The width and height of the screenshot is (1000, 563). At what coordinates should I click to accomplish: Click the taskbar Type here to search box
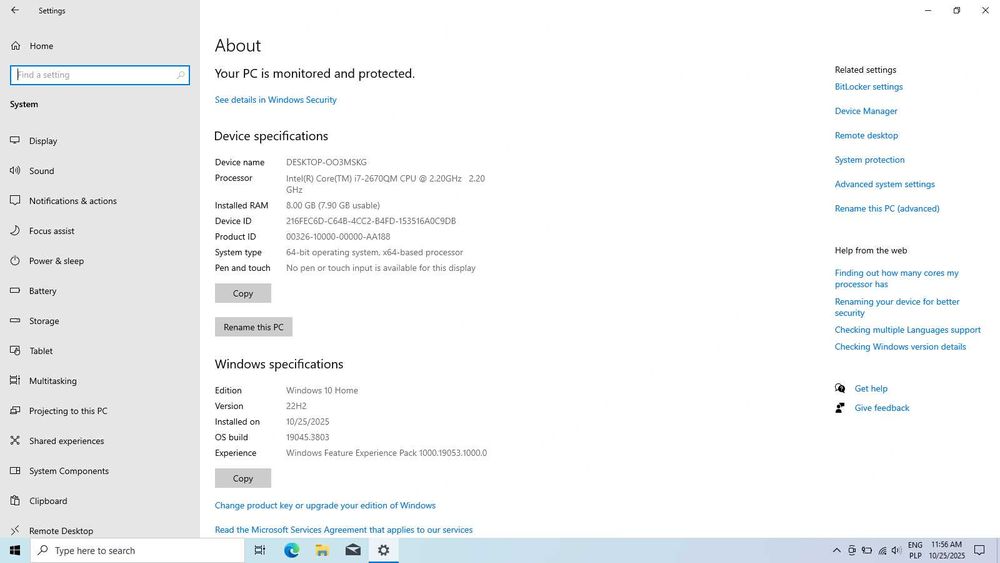137,550
